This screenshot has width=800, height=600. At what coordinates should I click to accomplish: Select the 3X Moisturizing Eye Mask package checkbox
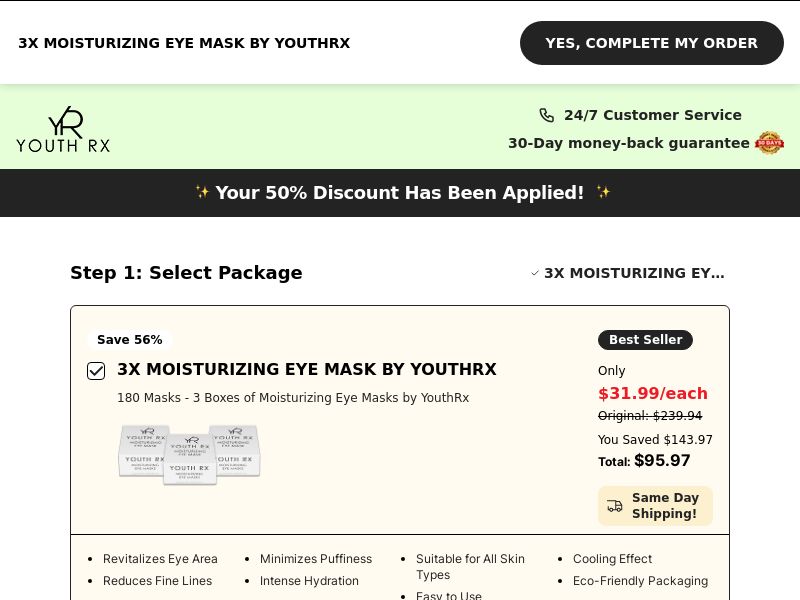pos(96,371)
